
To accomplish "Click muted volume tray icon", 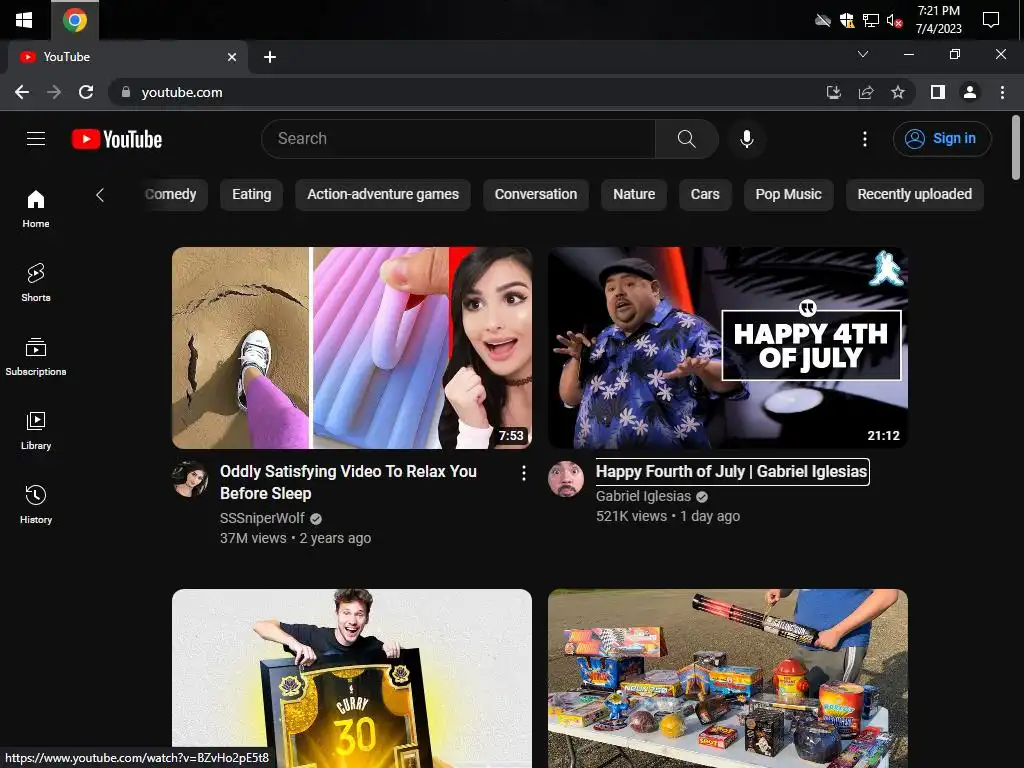I will coord(894,20).
